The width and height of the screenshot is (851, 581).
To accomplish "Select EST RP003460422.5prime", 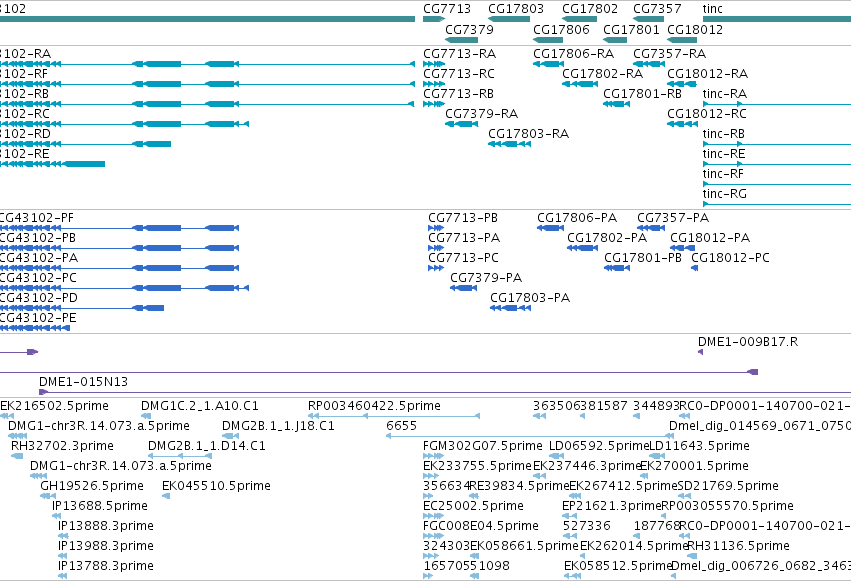I will click(374, 406).
